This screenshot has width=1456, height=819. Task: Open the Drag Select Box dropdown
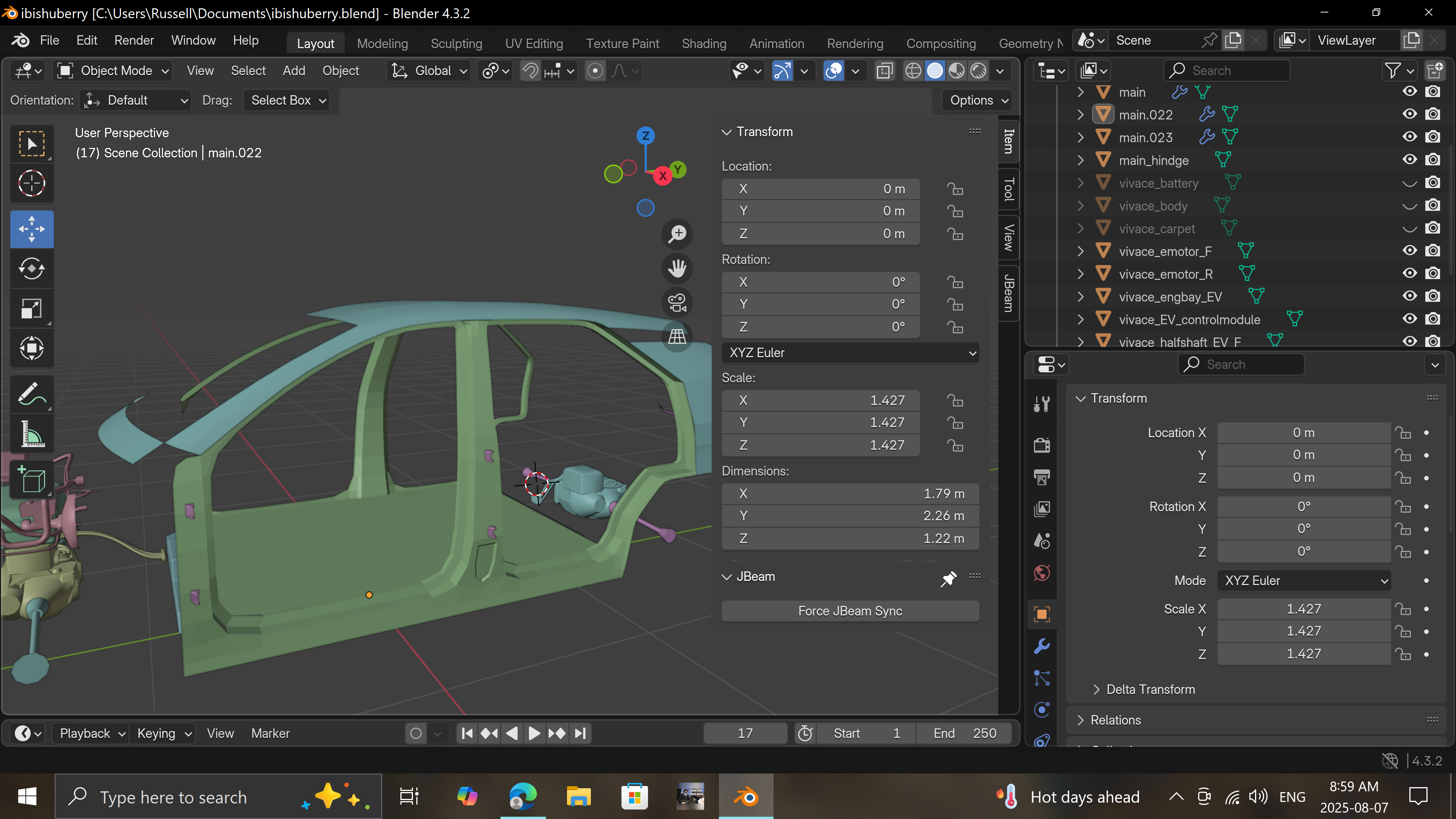pos(287,100)
